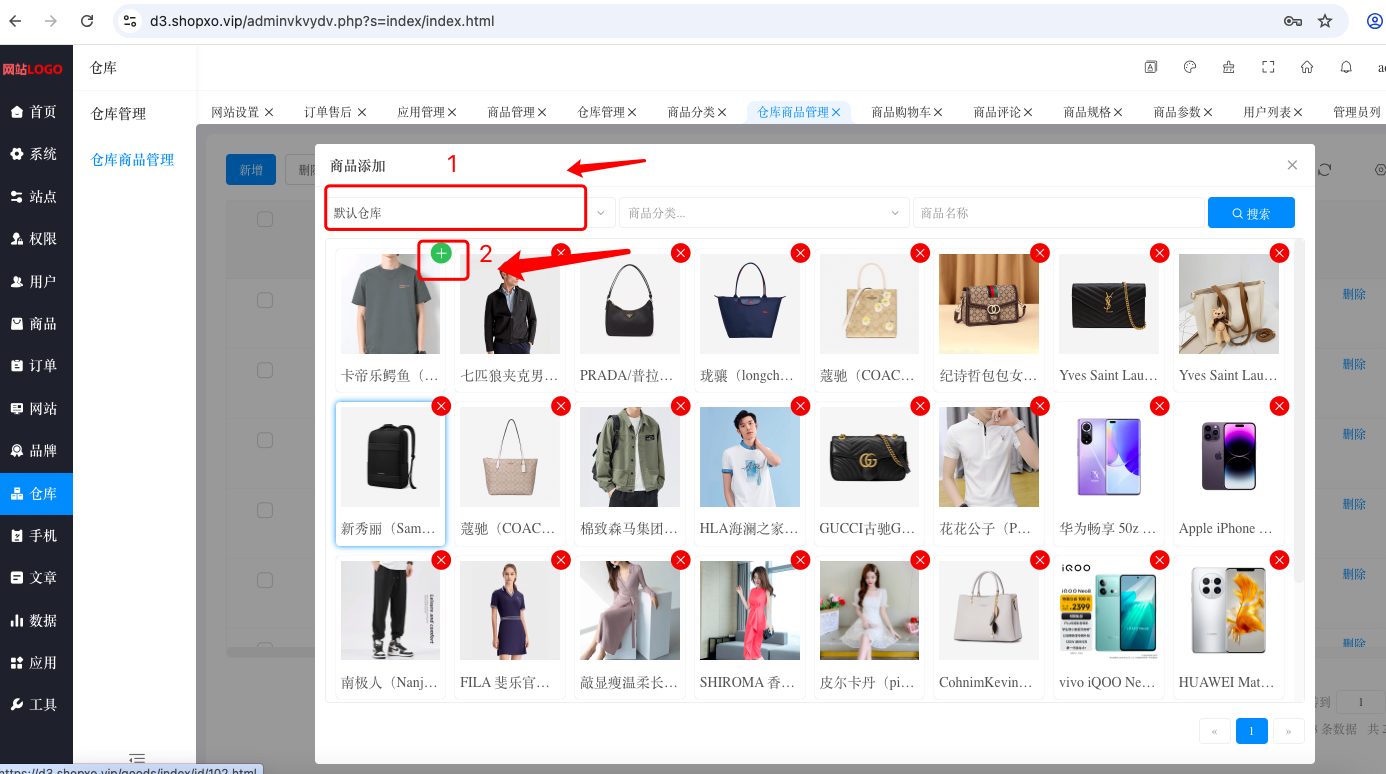Open the 工具 sidebar menu
Screen dimensions: 1386x774
[36, 705]
